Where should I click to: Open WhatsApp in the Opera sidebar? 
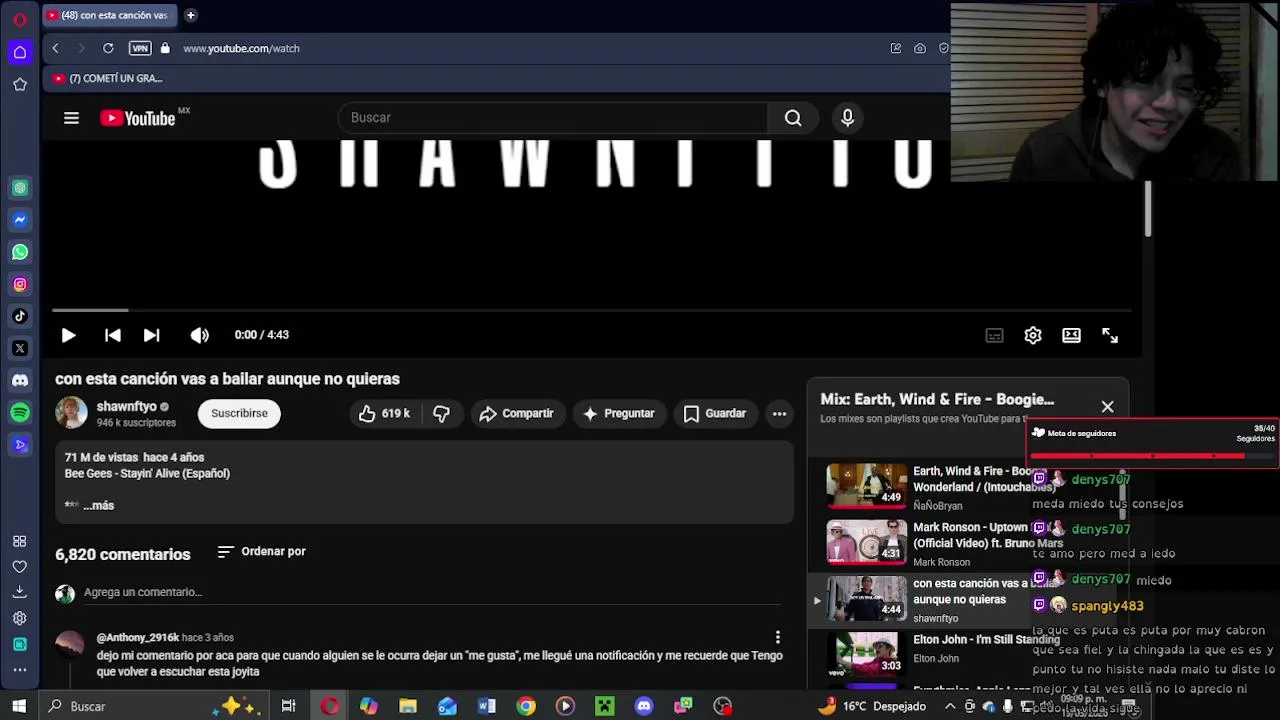tap(20, 252)
